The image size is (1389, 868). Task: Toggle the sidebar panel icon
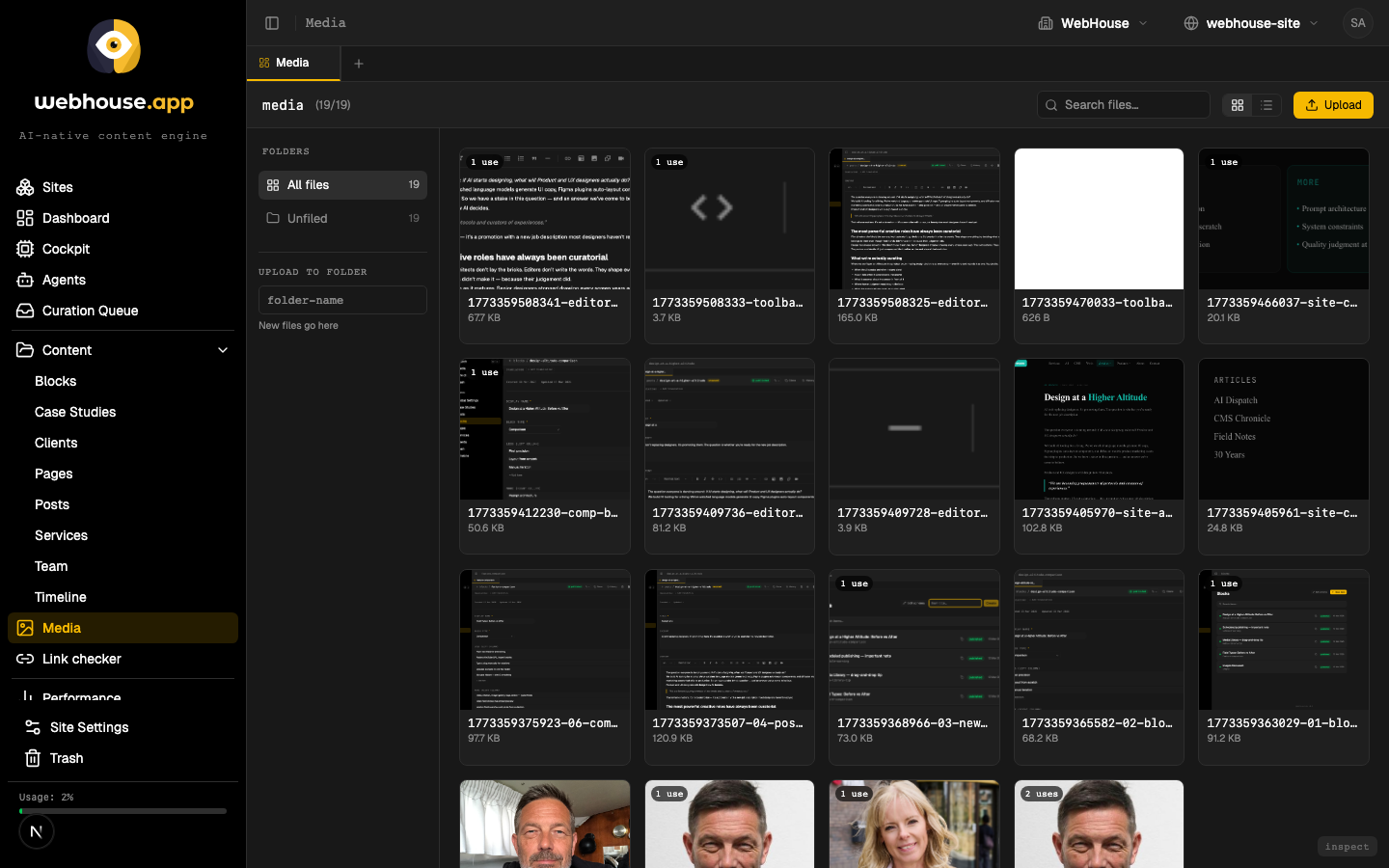272,23
